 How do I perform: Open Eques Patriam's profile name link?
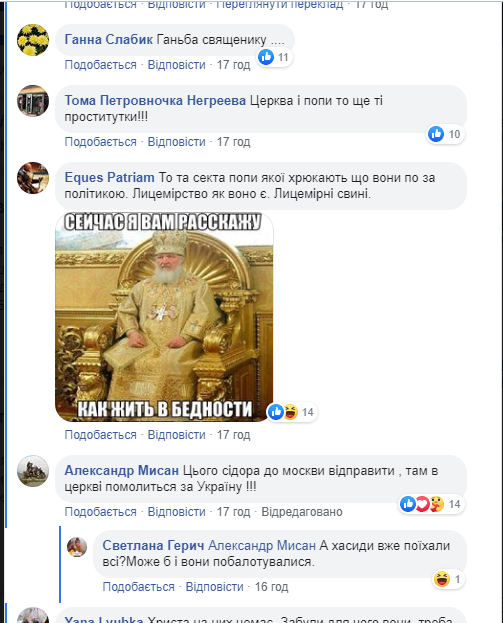(x=110, y=177)
